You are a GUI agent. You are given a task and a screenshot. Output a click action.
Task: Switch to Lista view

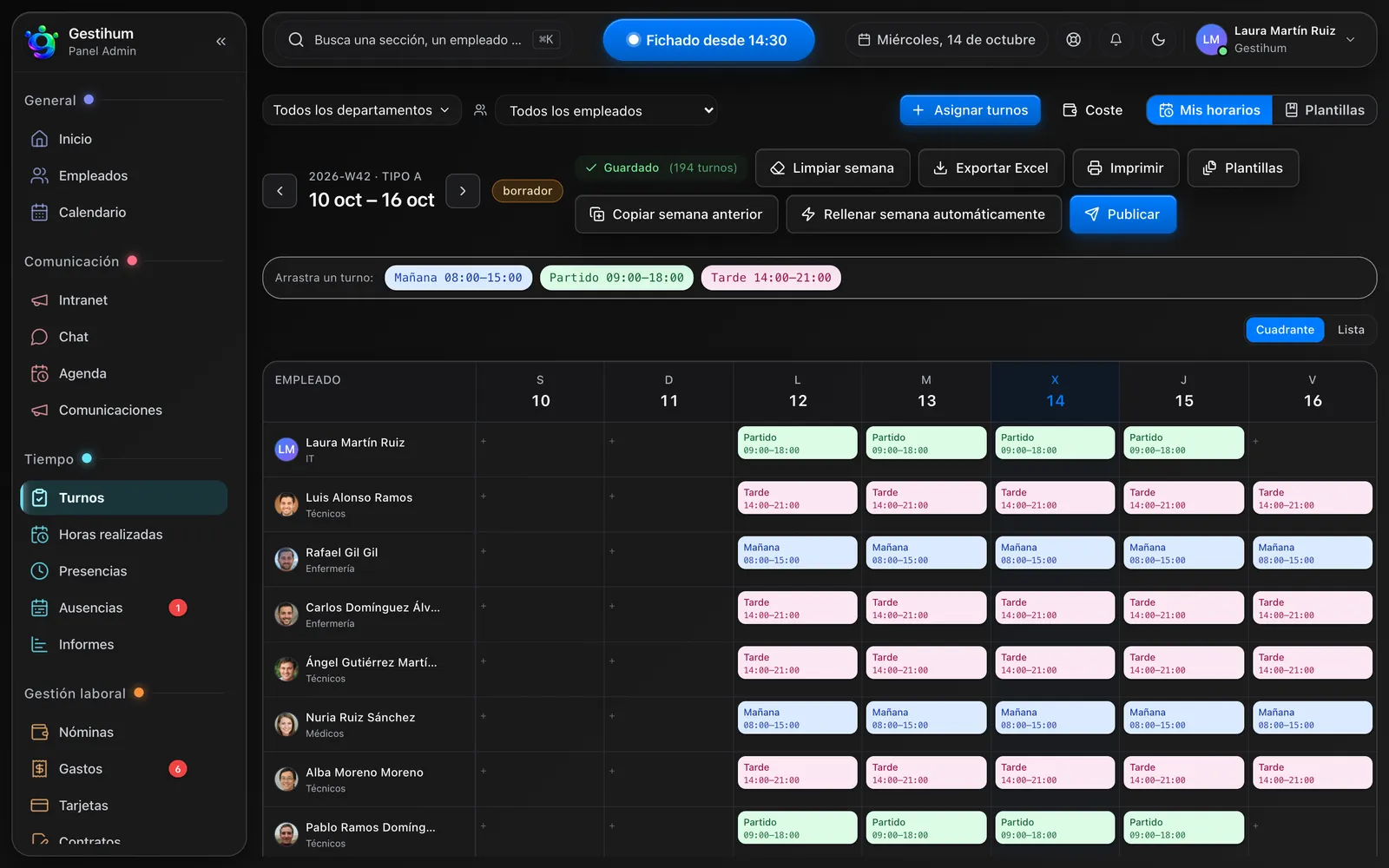click(1351, 330)
